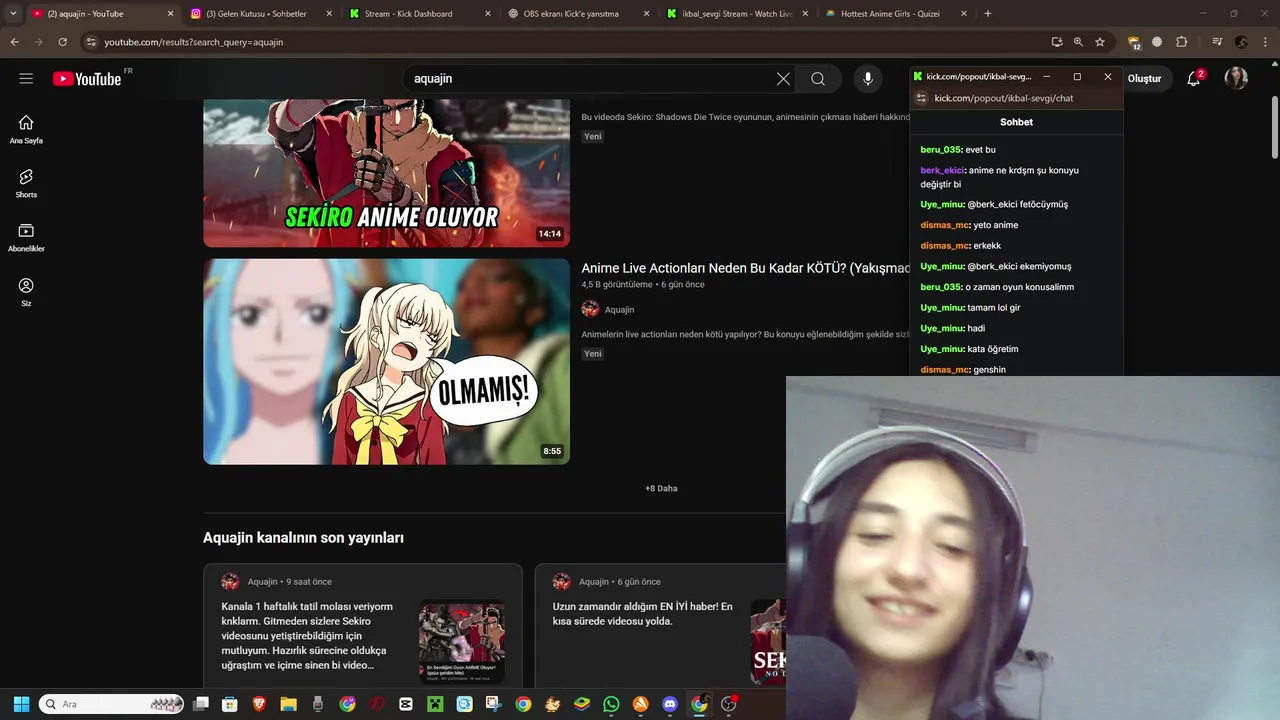Switch to OBS ekranı Kick'e yansıtma tab

coord(578,13)
